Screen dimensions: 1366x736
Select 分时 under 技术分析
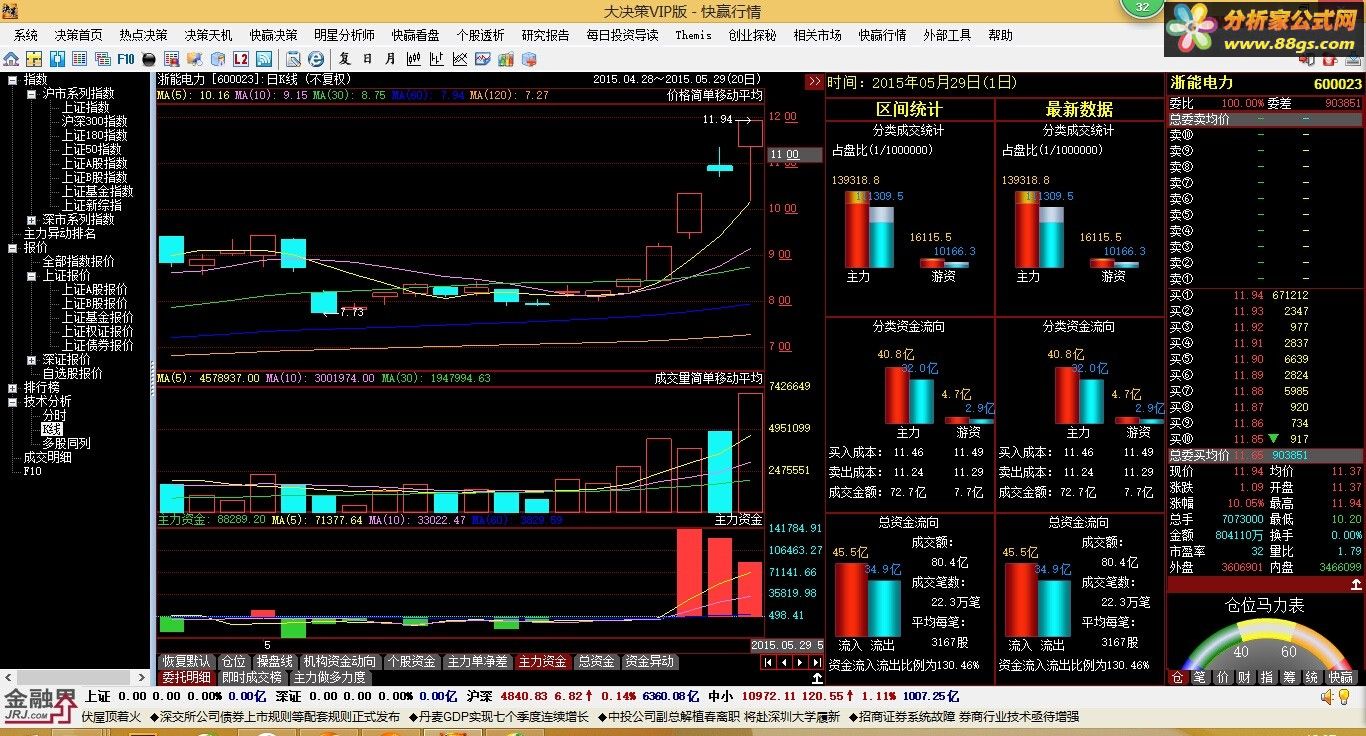pos(54,416)
